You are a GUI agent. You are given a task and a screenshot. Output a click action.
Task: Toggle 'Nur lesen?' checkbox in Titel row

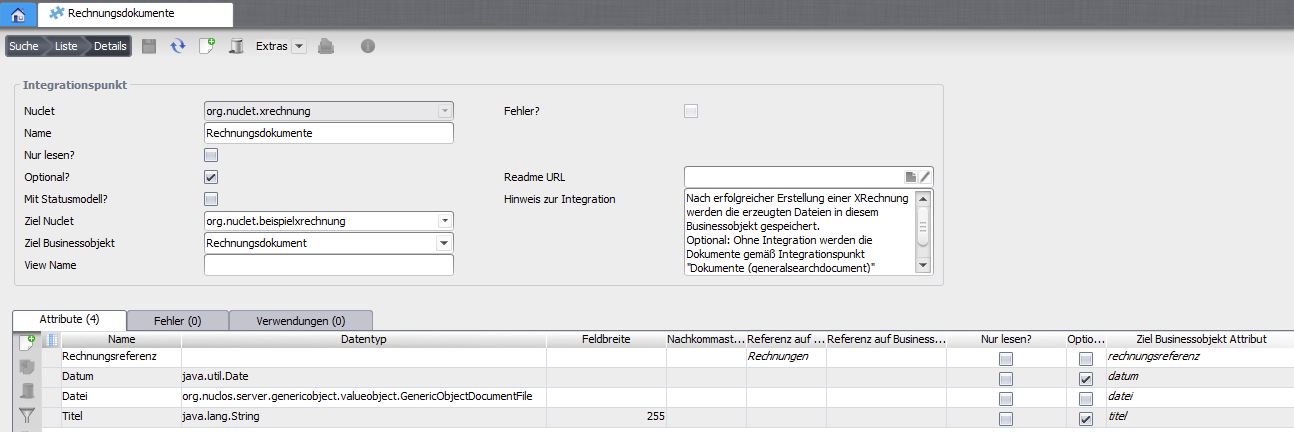[x=1005, y=419]
